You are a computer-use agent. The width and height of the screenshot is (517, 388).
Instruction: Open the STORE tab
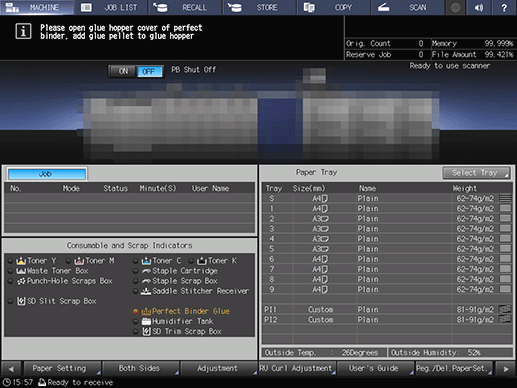coord(260,7)
